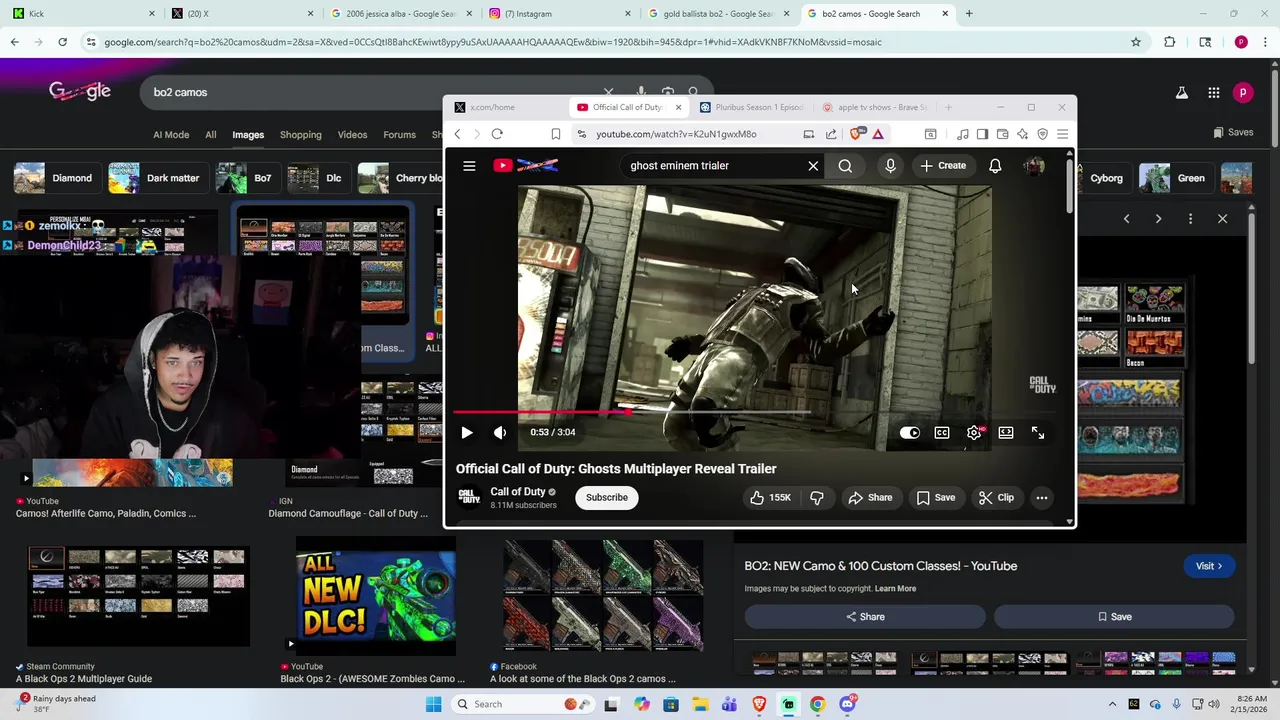Open Saves in Google Images
The width and height of the screenshot is (1280, 720).
coord(1233,132)
